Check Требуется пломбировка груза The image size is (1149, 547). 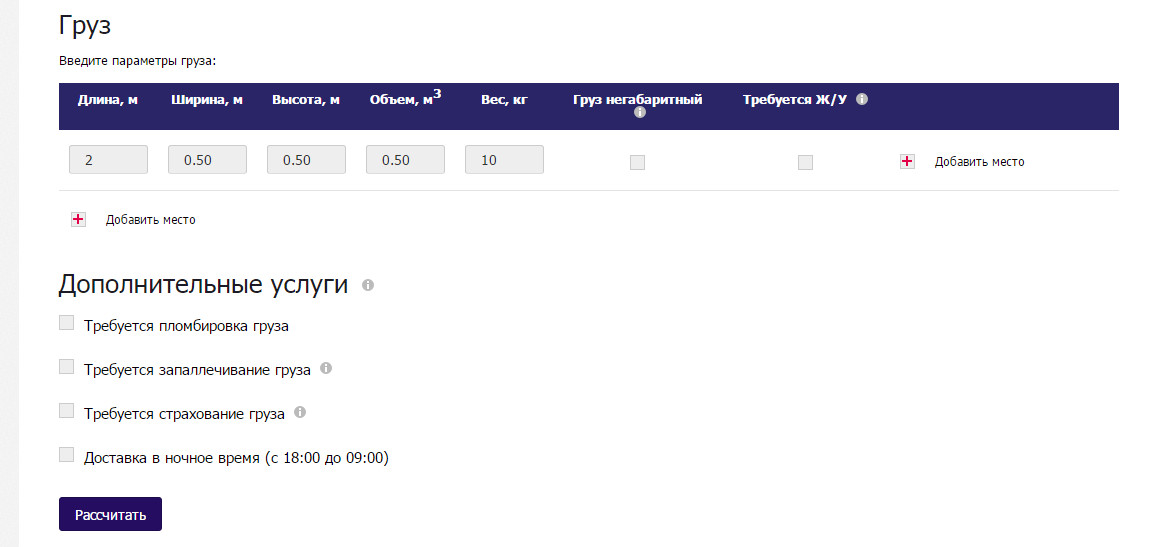coord(67,323)
